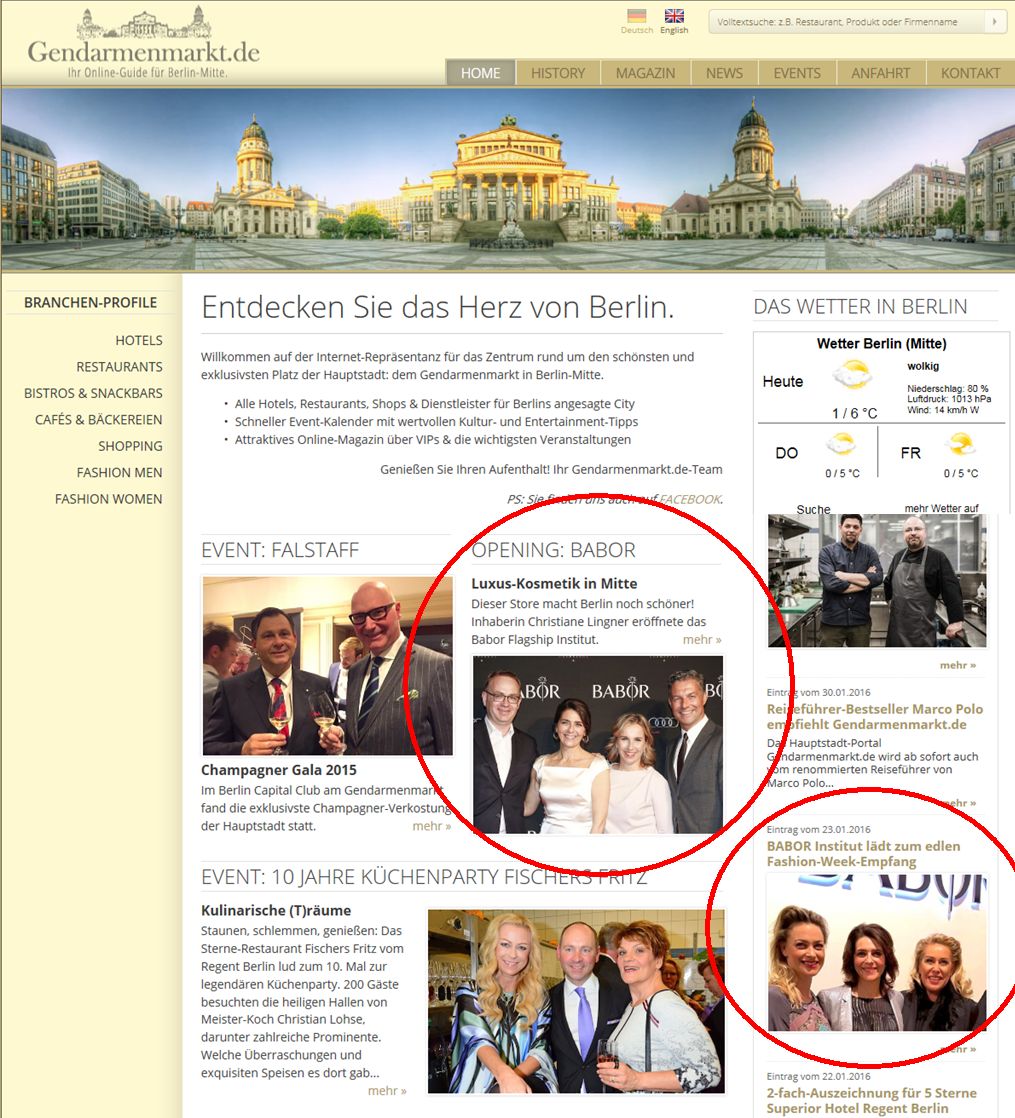Viewport: 1015px width, 1118px height.
Task: Click the 'mehr Wetter auf' link
Action: (x=942, y=508)
